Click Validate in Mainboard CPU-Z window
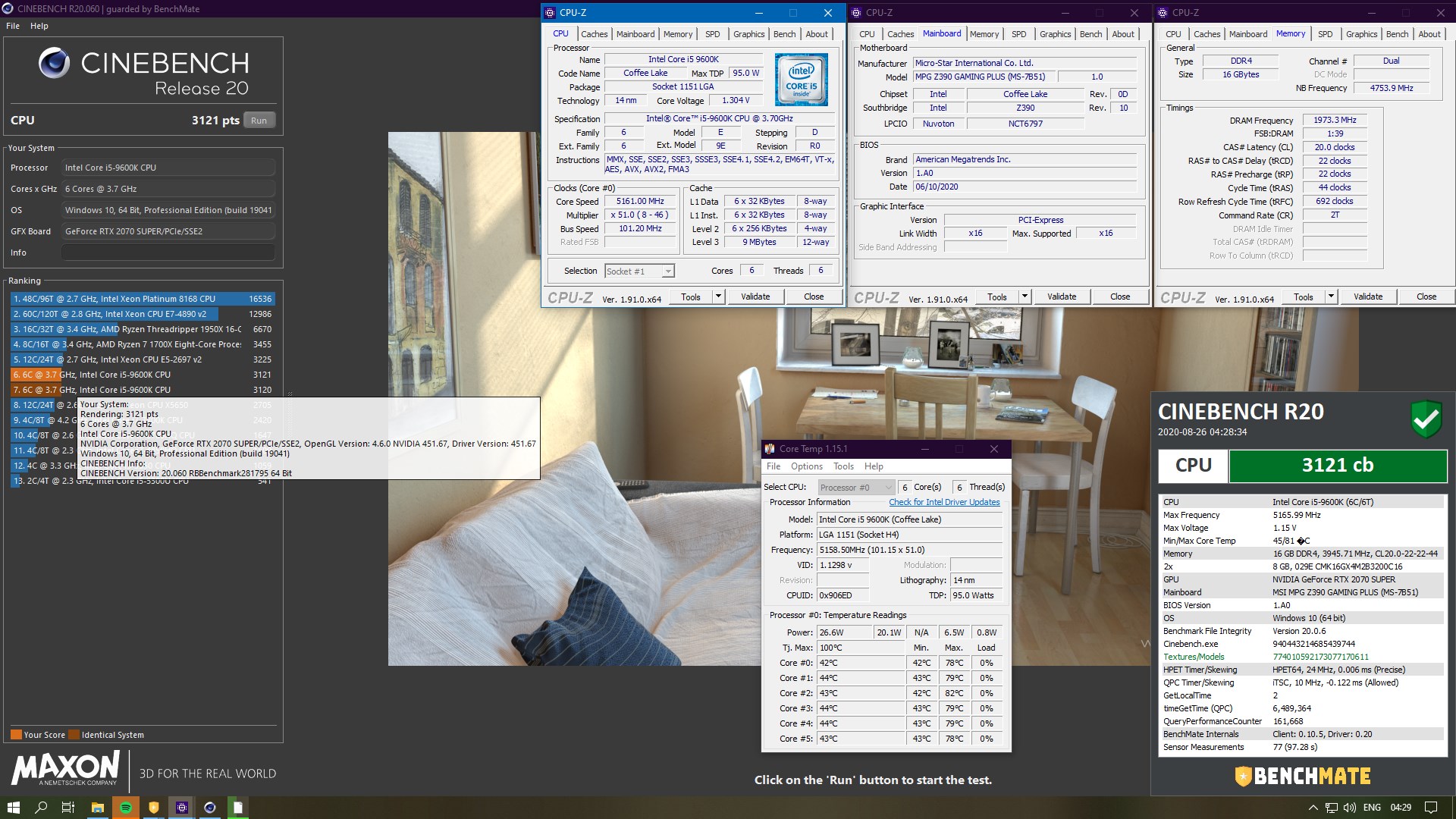 (1062, 297)
